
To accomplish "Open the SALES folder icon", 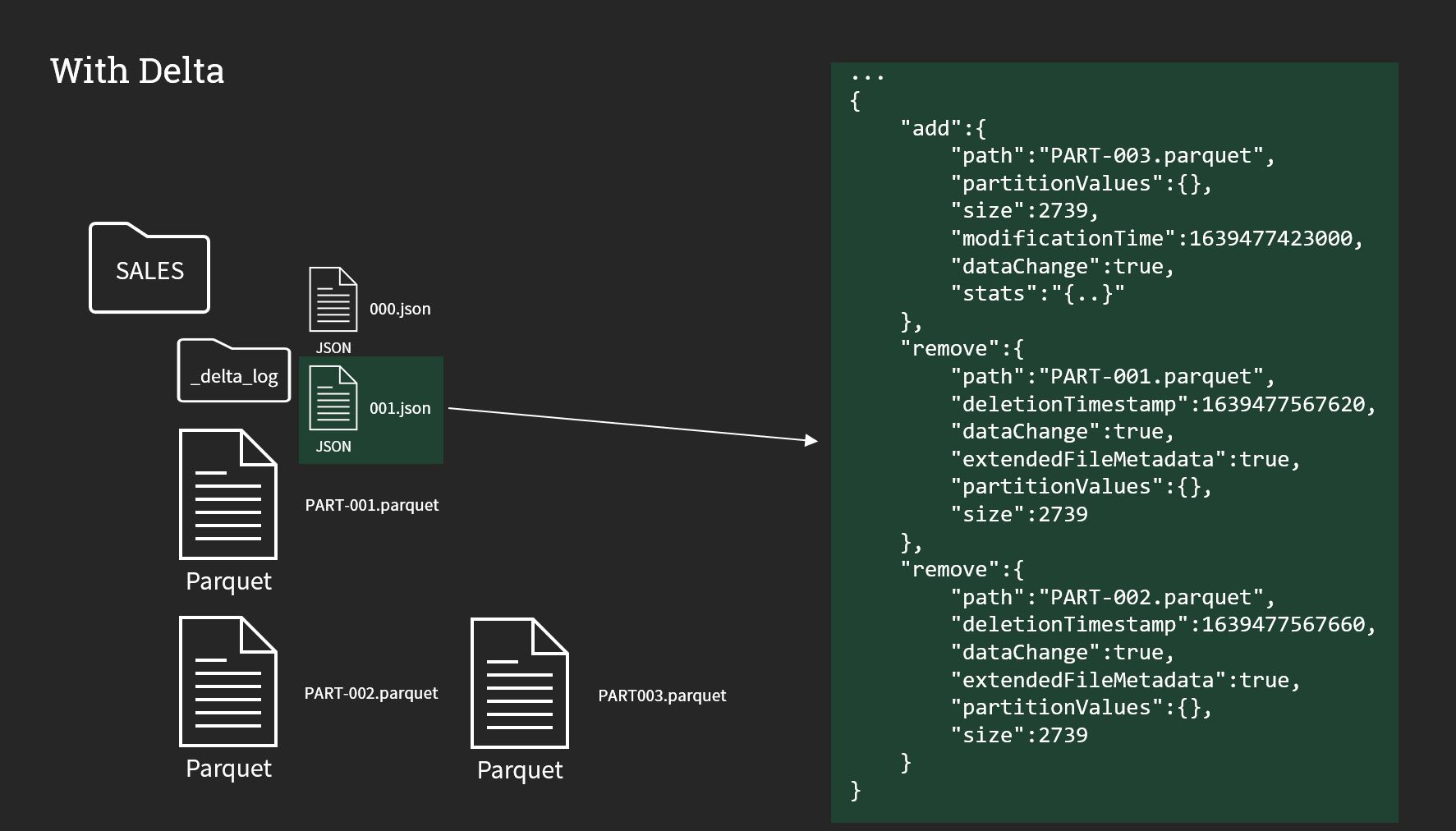I will [149, 269].
